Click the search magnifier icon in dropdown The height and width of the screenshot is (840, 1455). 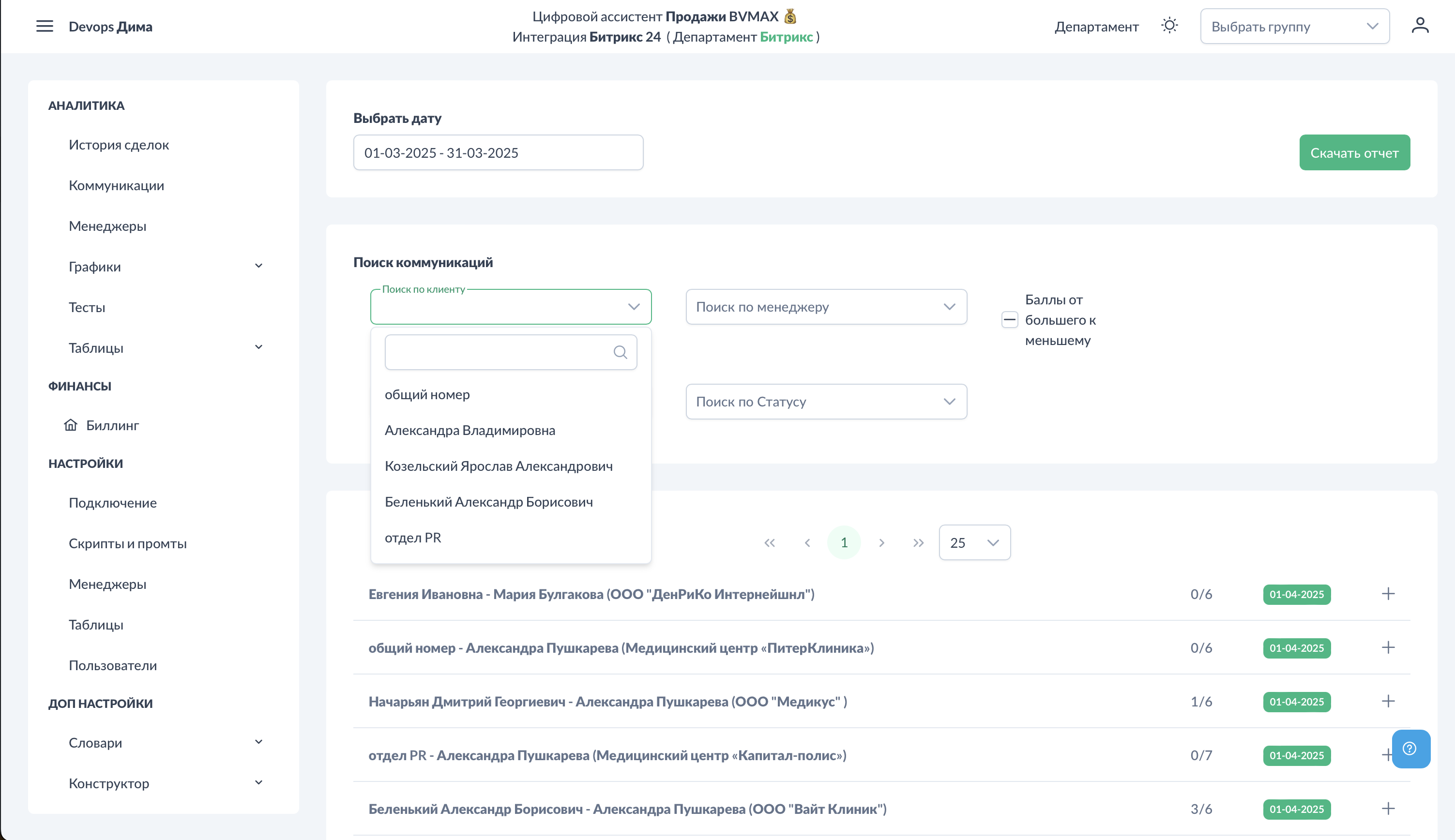click(620, 352)
